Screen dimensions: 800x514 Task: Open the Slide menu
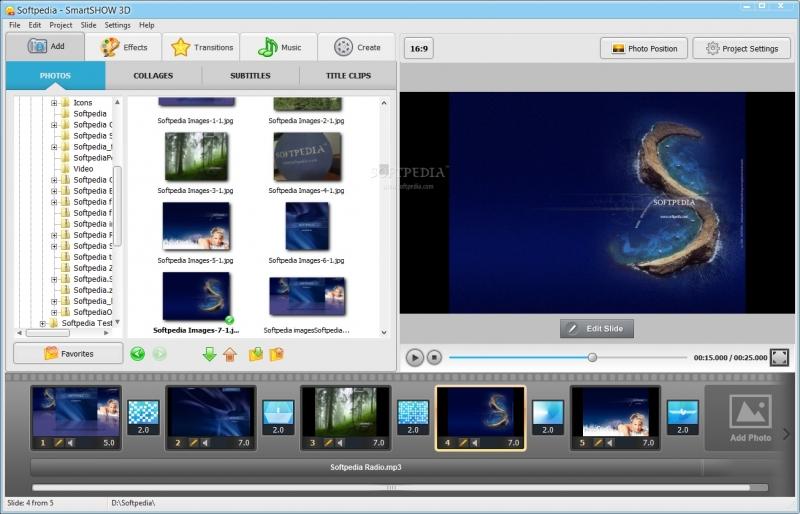point(88,24)
